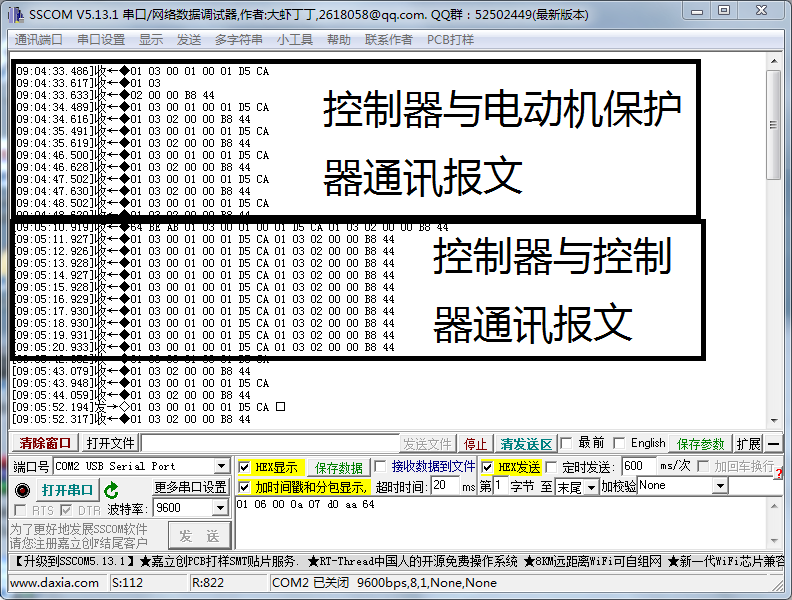The width and height of the screenshot is (792, 600).
Task: Click the 为了更好地发展SSCOM软件 notice
Action: [78, 529]
